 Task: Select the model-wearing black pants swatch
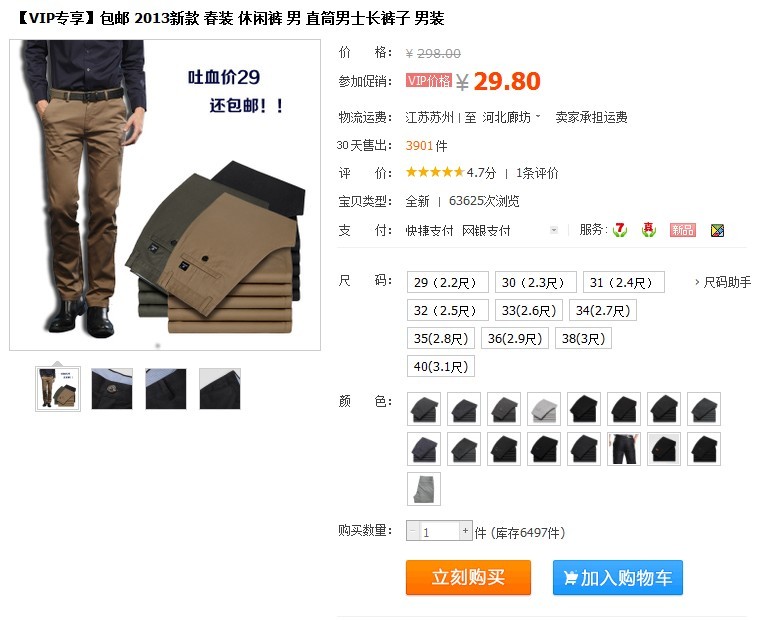(624, 449)
